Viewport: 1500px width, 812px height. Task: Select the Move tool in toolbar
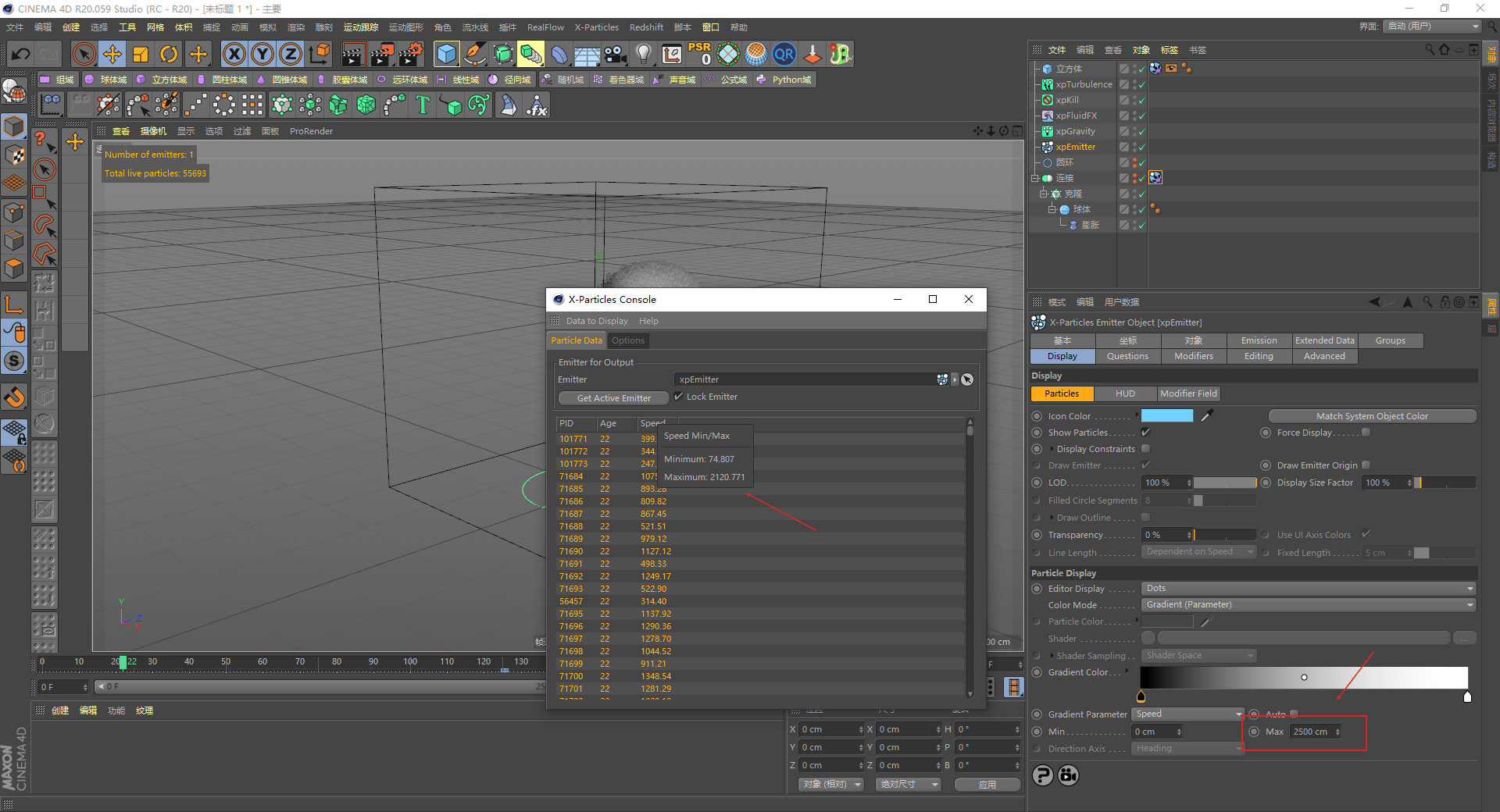(112, 54)
